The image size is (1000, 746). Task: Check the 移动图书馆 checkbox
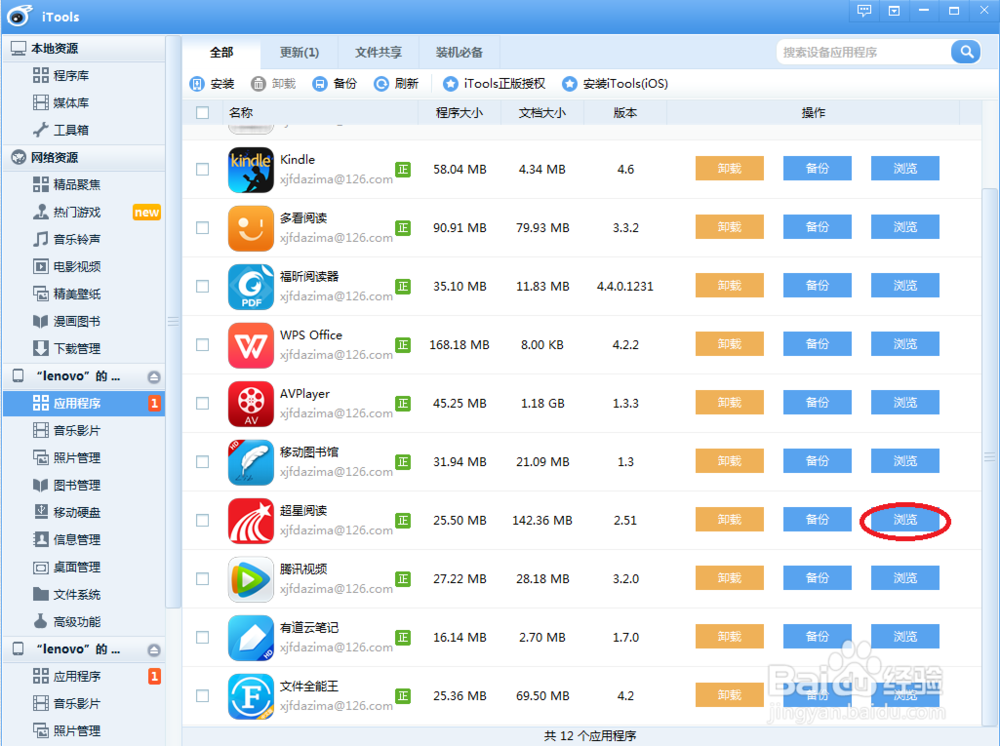click(x=203, y=462)
